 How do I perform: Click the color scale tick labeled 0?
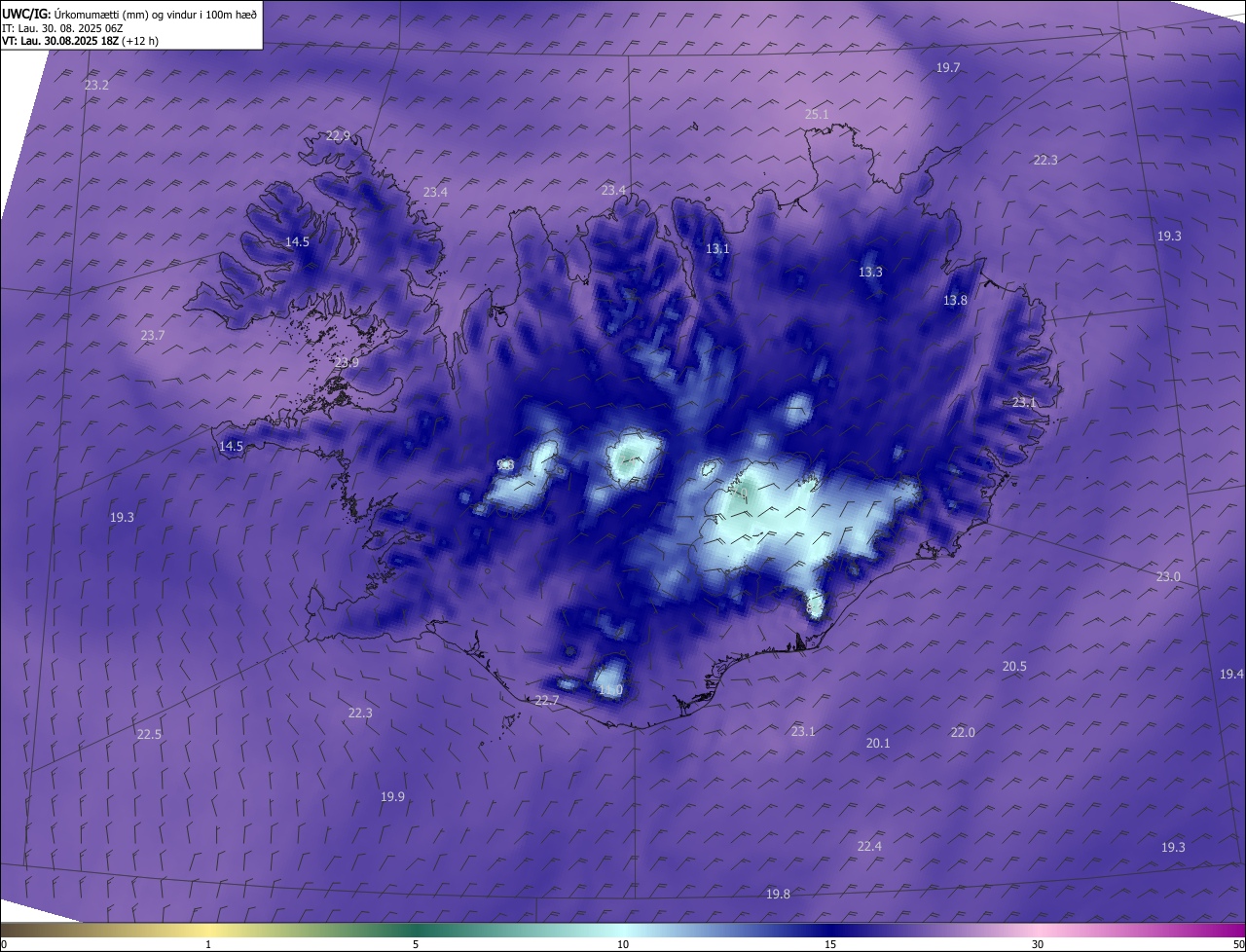(4, 945)
